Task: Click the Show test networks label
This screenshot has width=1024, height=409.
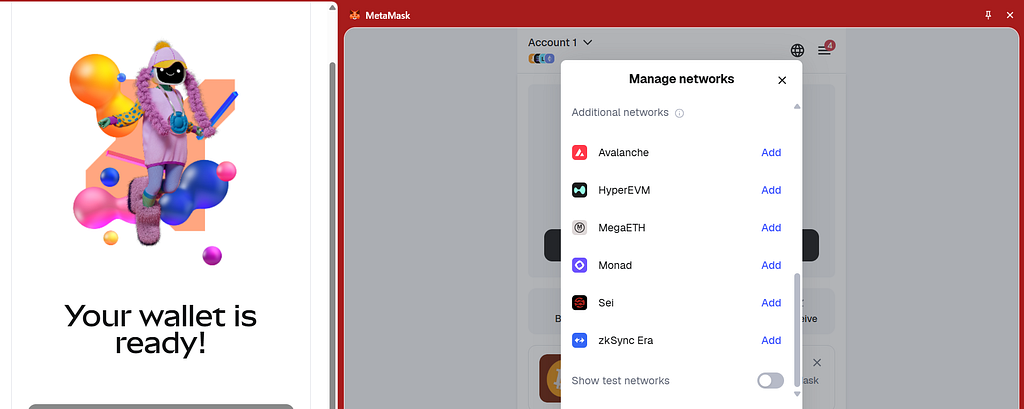Action: pos(620,380)
